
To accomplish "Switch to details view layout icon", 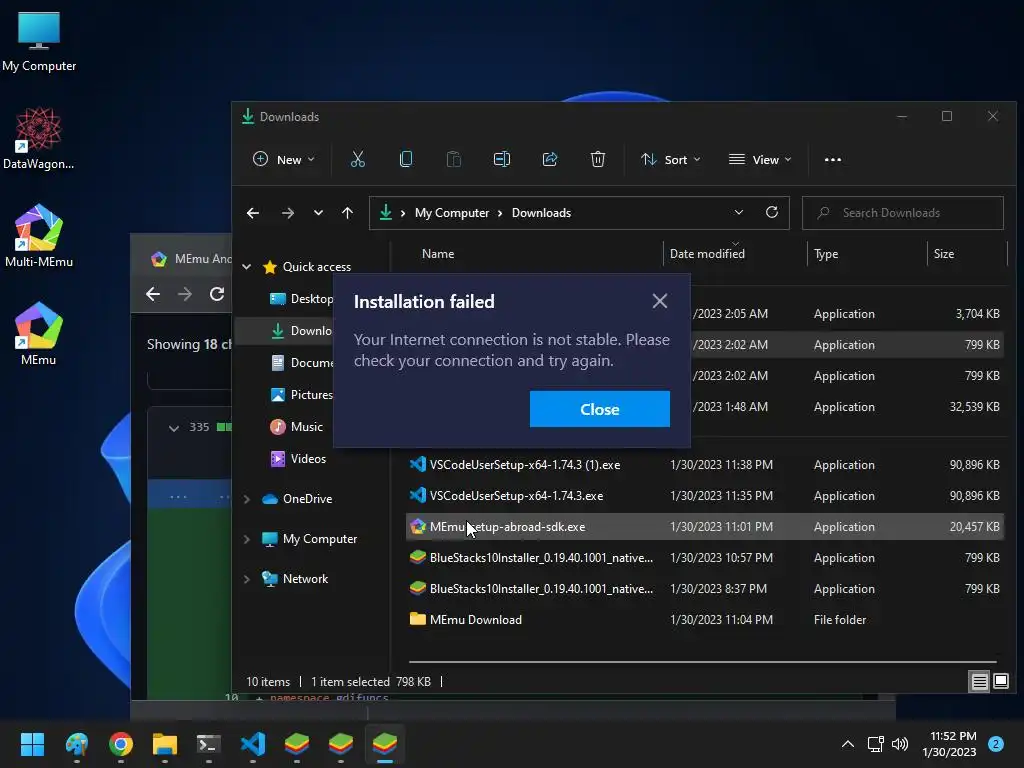I will click(x=980, y=682).
